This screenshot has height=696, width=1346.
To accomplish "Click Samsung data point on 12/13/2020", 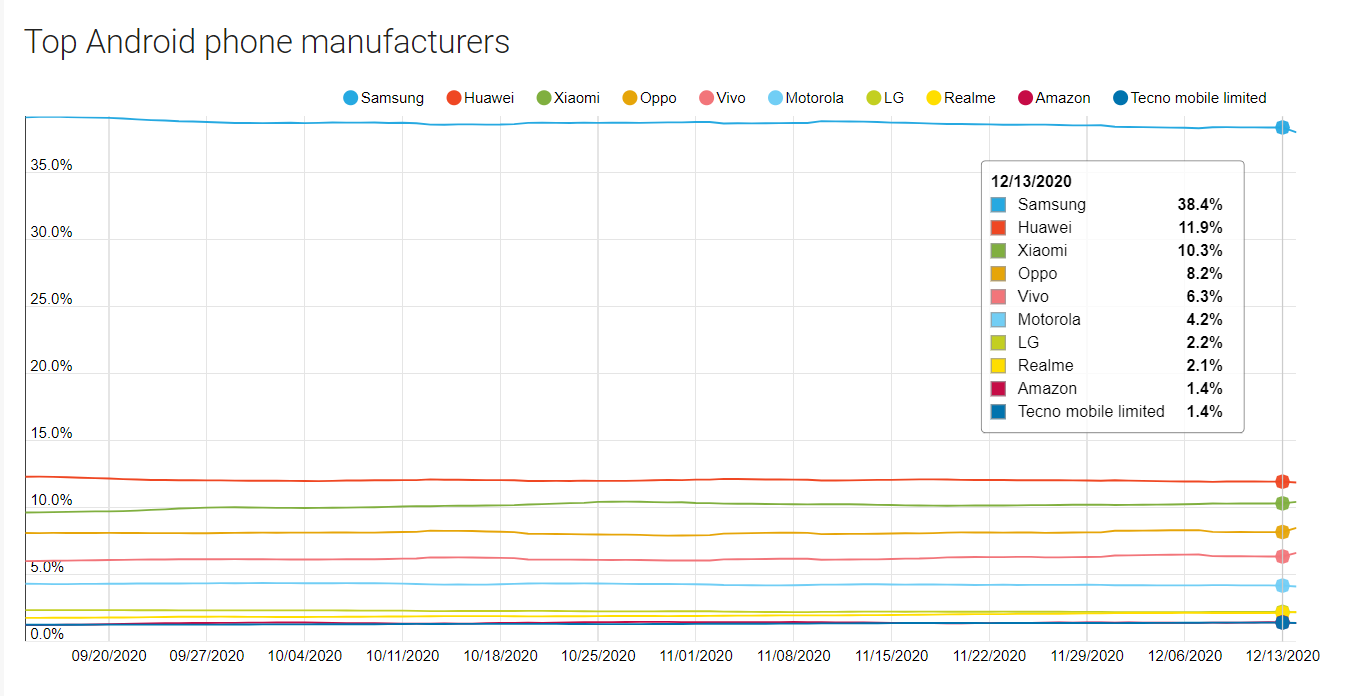I will tap(1282, 127).
